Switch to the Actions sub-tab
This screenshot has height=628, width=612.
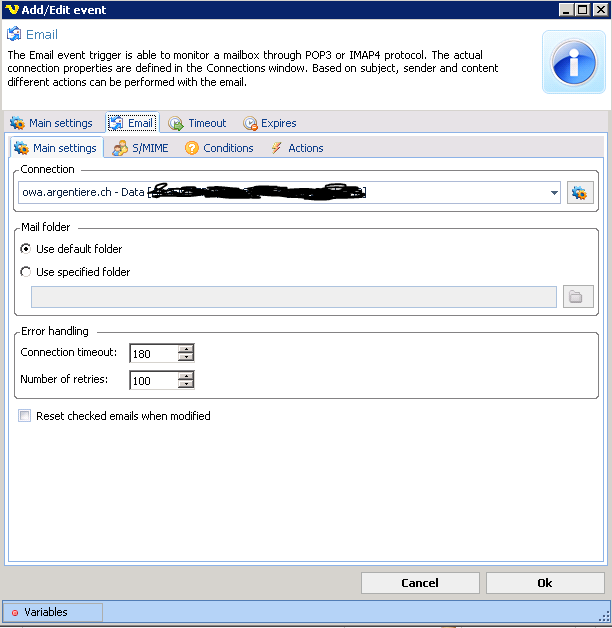coord(296,148)
